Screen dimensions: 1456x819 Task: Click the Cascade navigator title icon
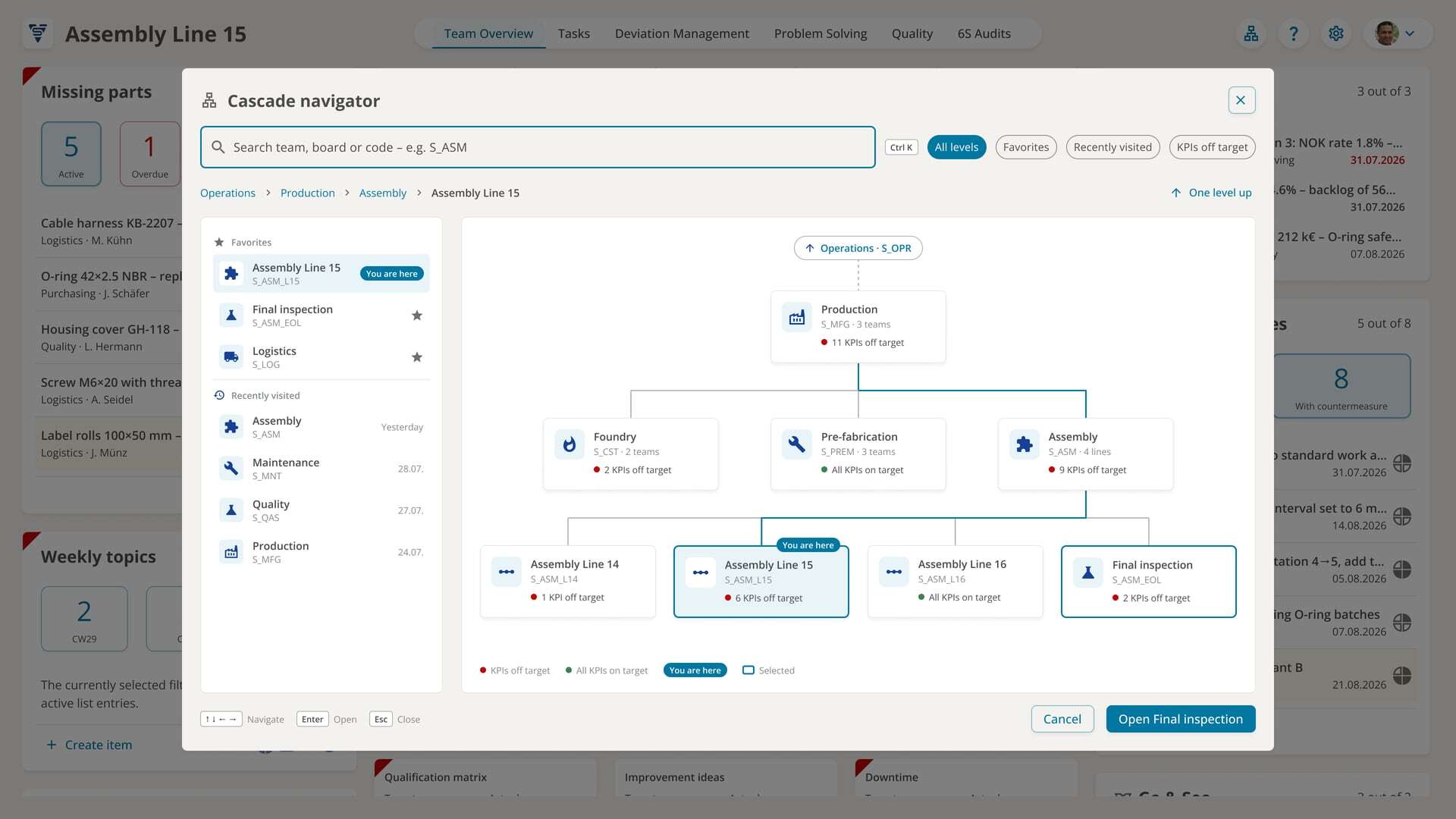pos(209,101)
